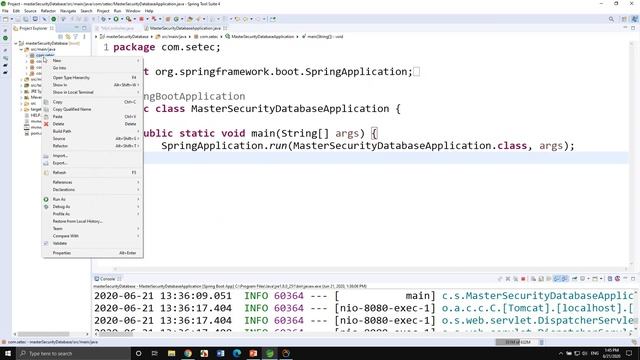The width and height of the screenshot is (640, 360).
Task: Expand the target folder node
Action: click(x=21, y=109)
